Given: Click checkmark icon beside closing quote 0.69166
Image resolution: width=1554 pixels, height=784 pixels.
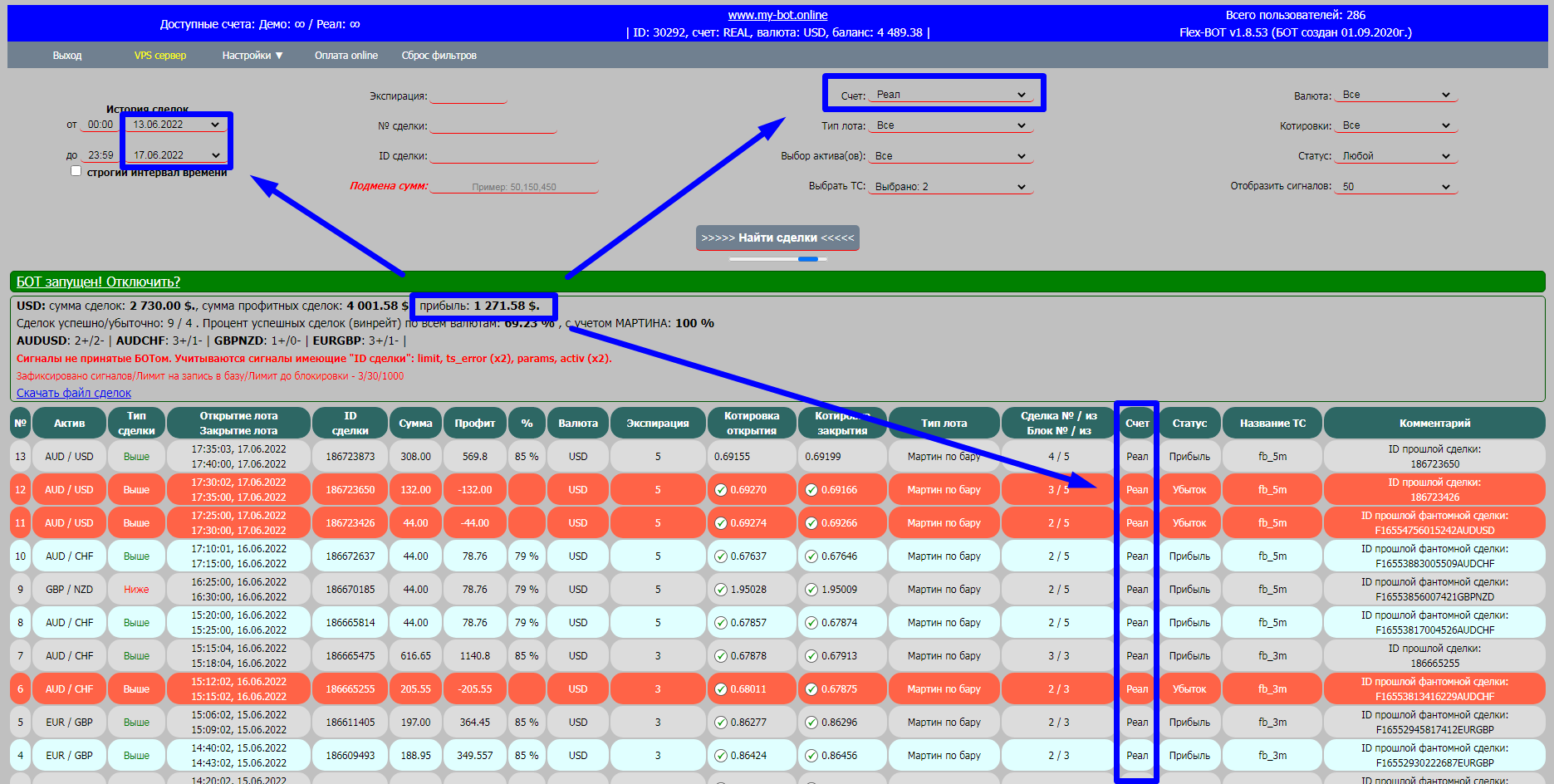Looking at the screenshot, I should (x=811, y=490).
